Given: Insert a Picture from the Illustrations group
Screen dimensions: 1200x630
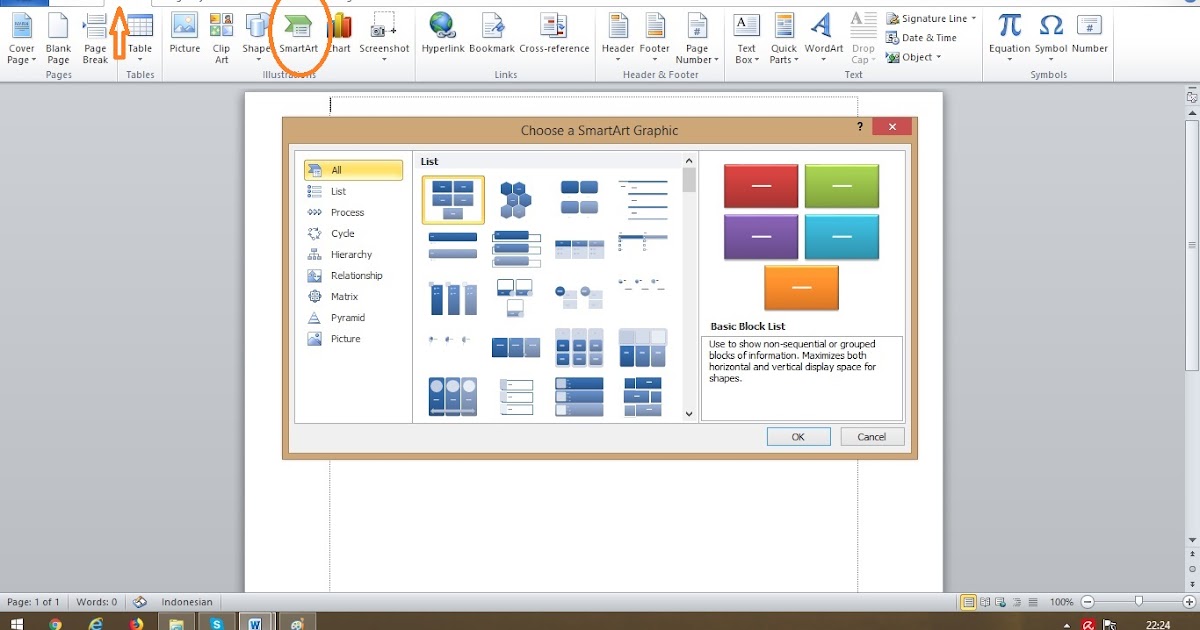Looking at the screenshot, I should (x=184, y=33).
